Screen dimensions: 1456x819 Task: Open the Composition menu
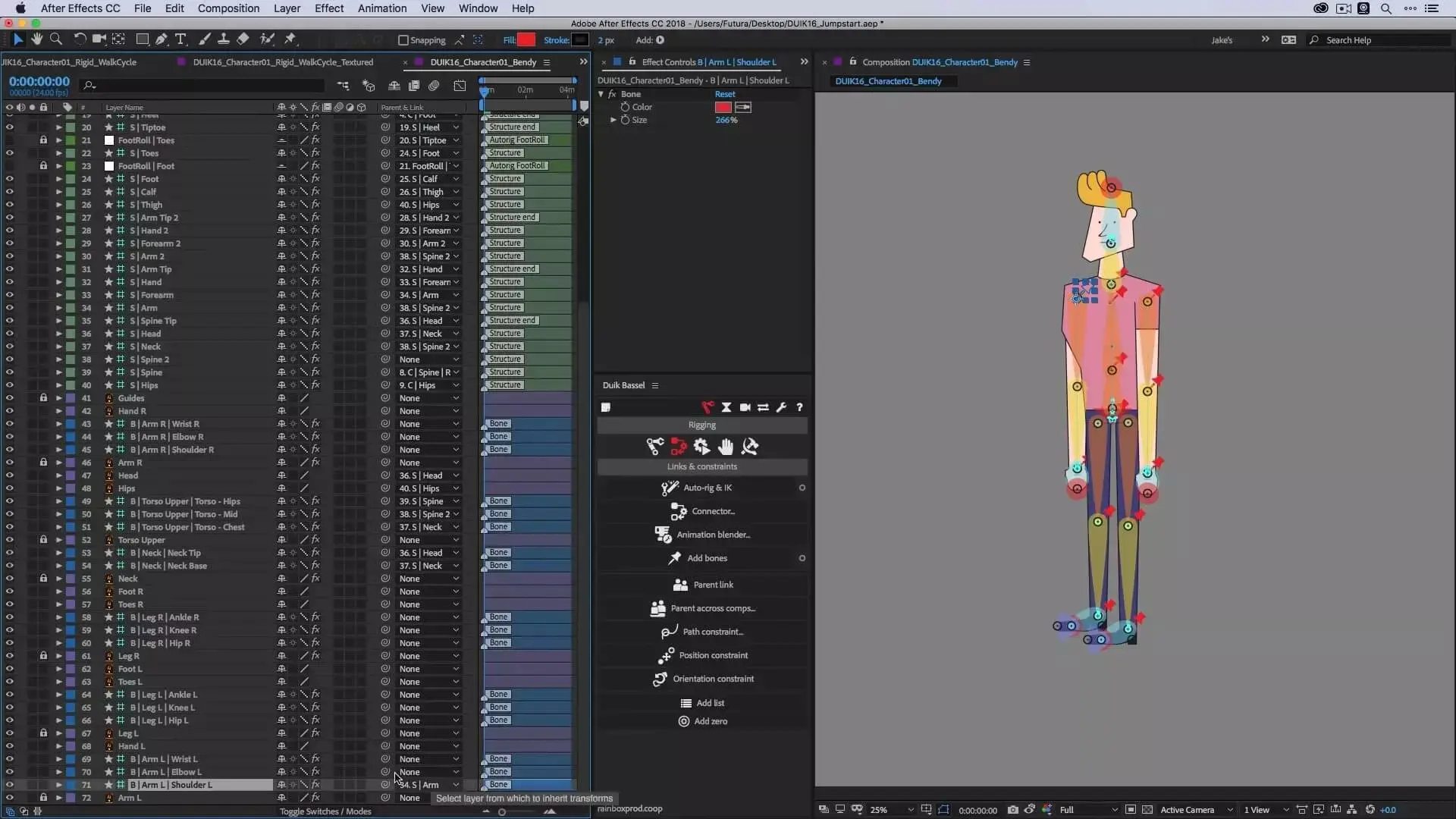pos(228,8)
